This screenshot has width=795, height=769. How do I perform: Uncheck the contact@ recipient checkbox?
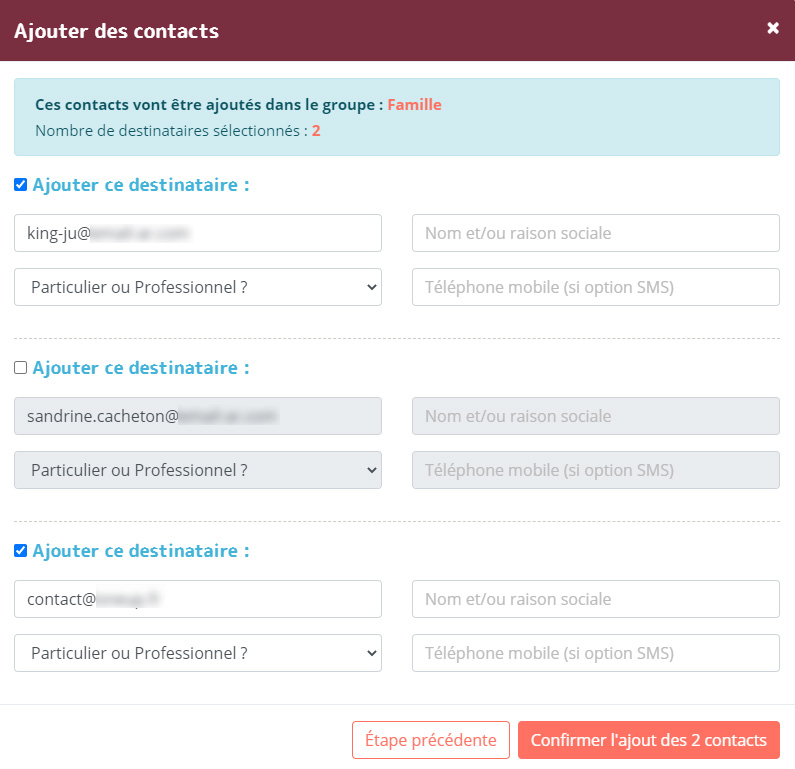coord(20,551)
